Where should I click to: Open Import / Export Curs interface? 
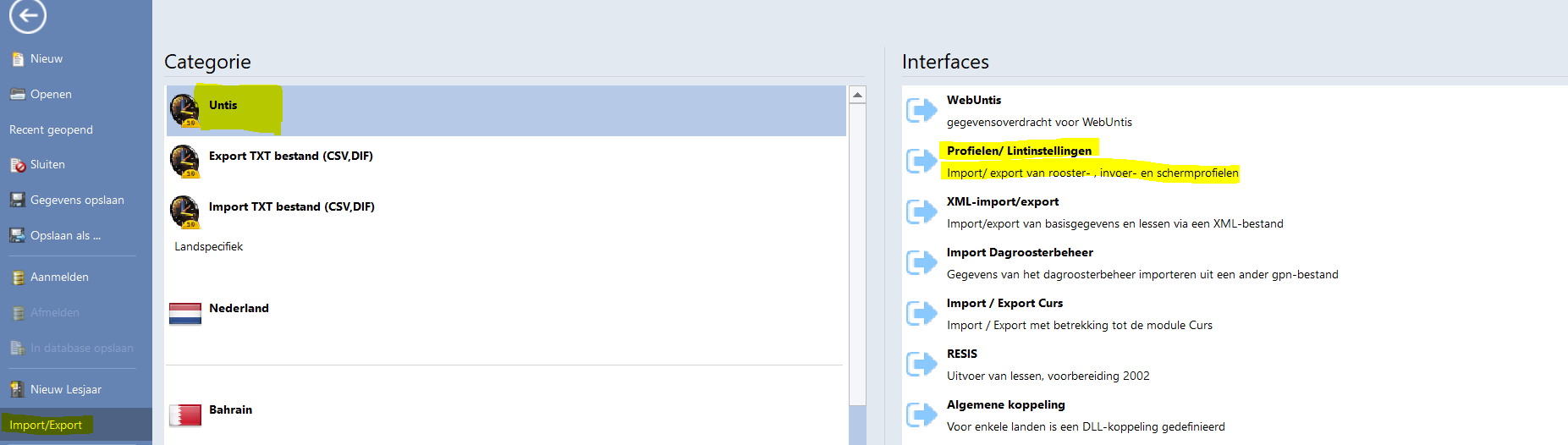[x=1004, y=304]
